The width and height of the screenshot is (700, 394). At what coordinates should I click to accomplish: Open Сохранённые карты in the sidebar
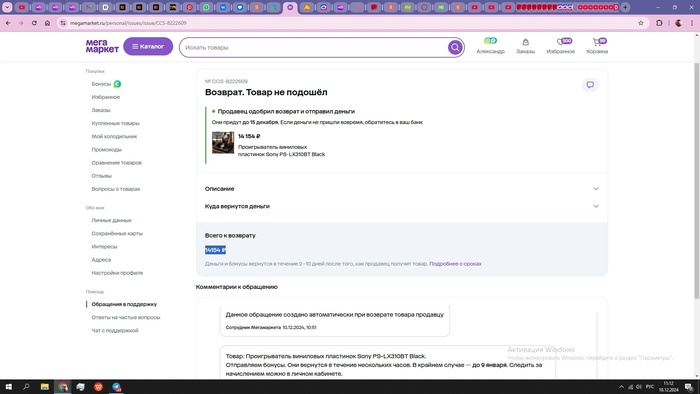117,233
